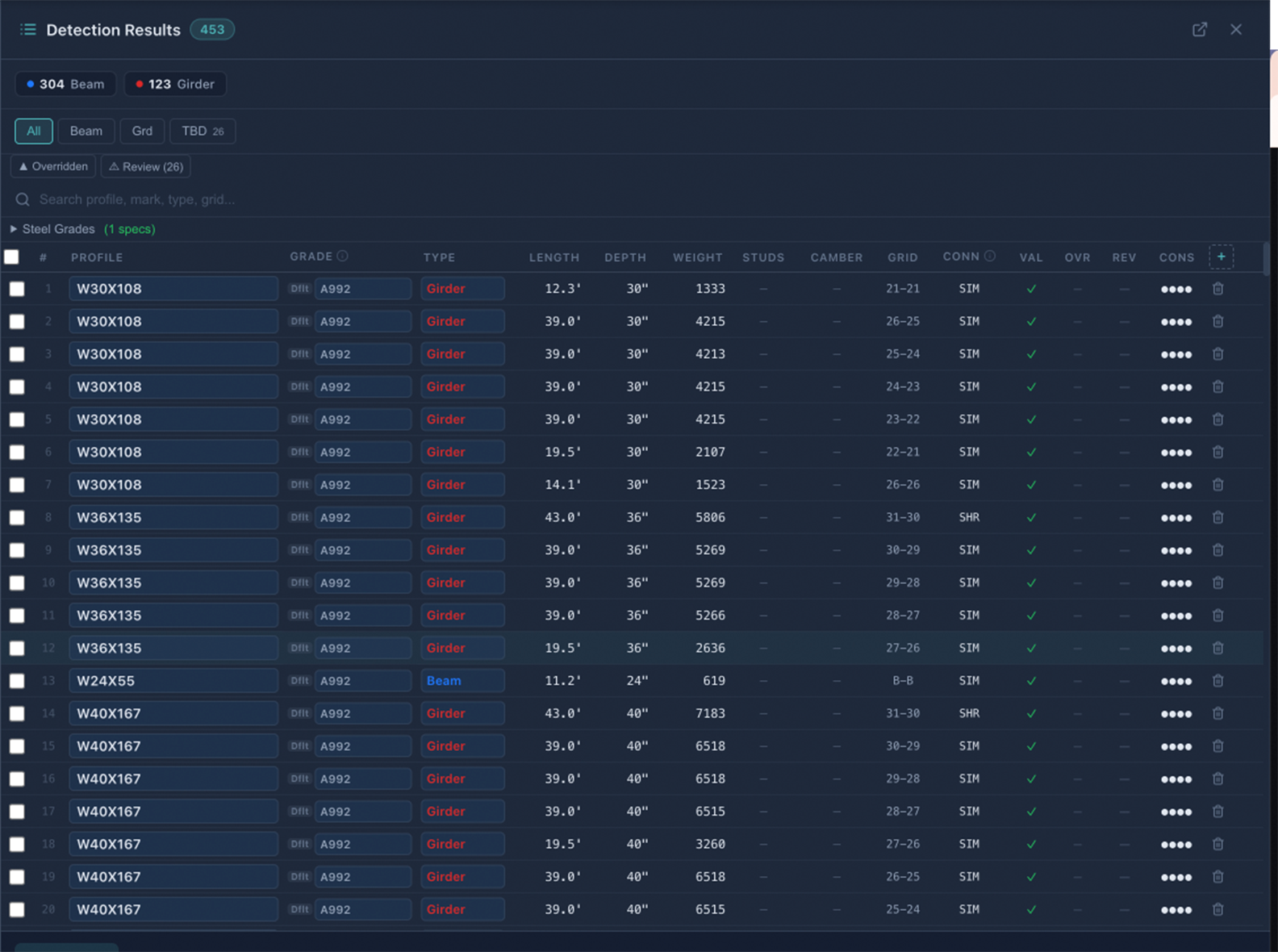1278x952 pixels.
Task: Tick the select-all checkbox in the header
Action: pos(12,257)
